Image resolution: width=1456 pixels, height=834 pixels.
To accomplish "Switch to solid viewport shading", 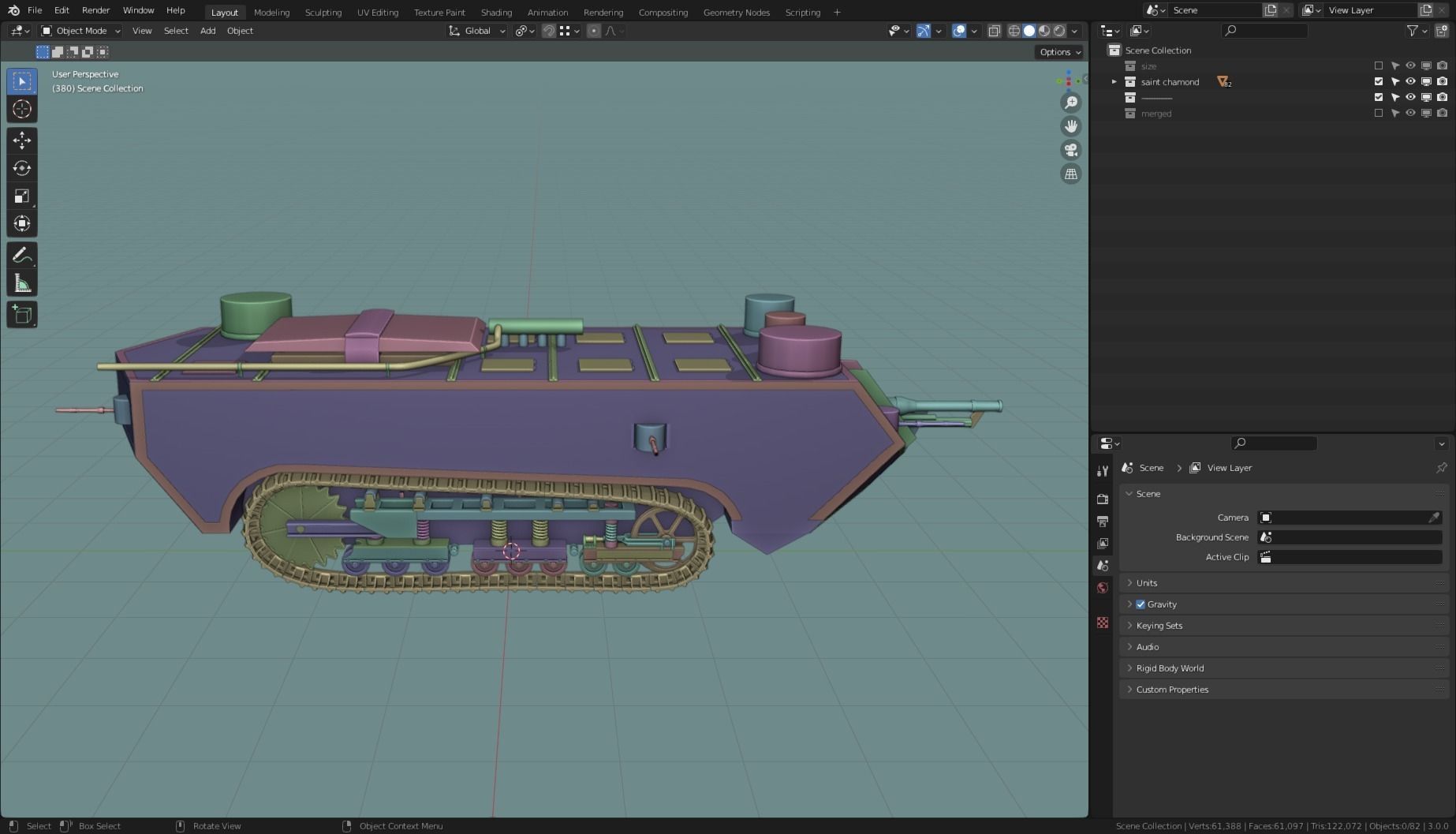I will pyautogui.click(x=1029, y=31).
